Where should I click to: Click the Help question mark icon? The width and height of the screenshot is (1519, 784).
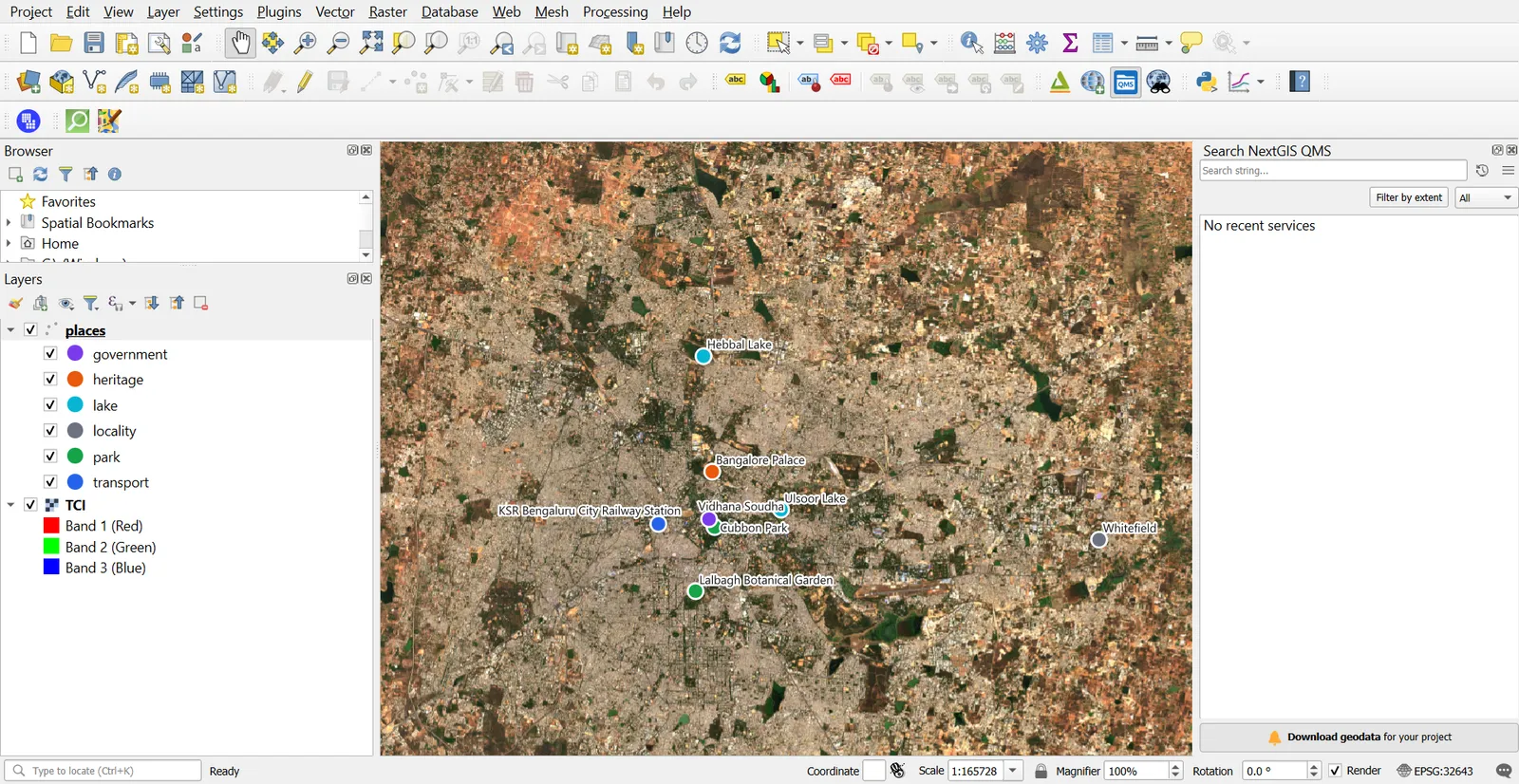click(1301, 83)
